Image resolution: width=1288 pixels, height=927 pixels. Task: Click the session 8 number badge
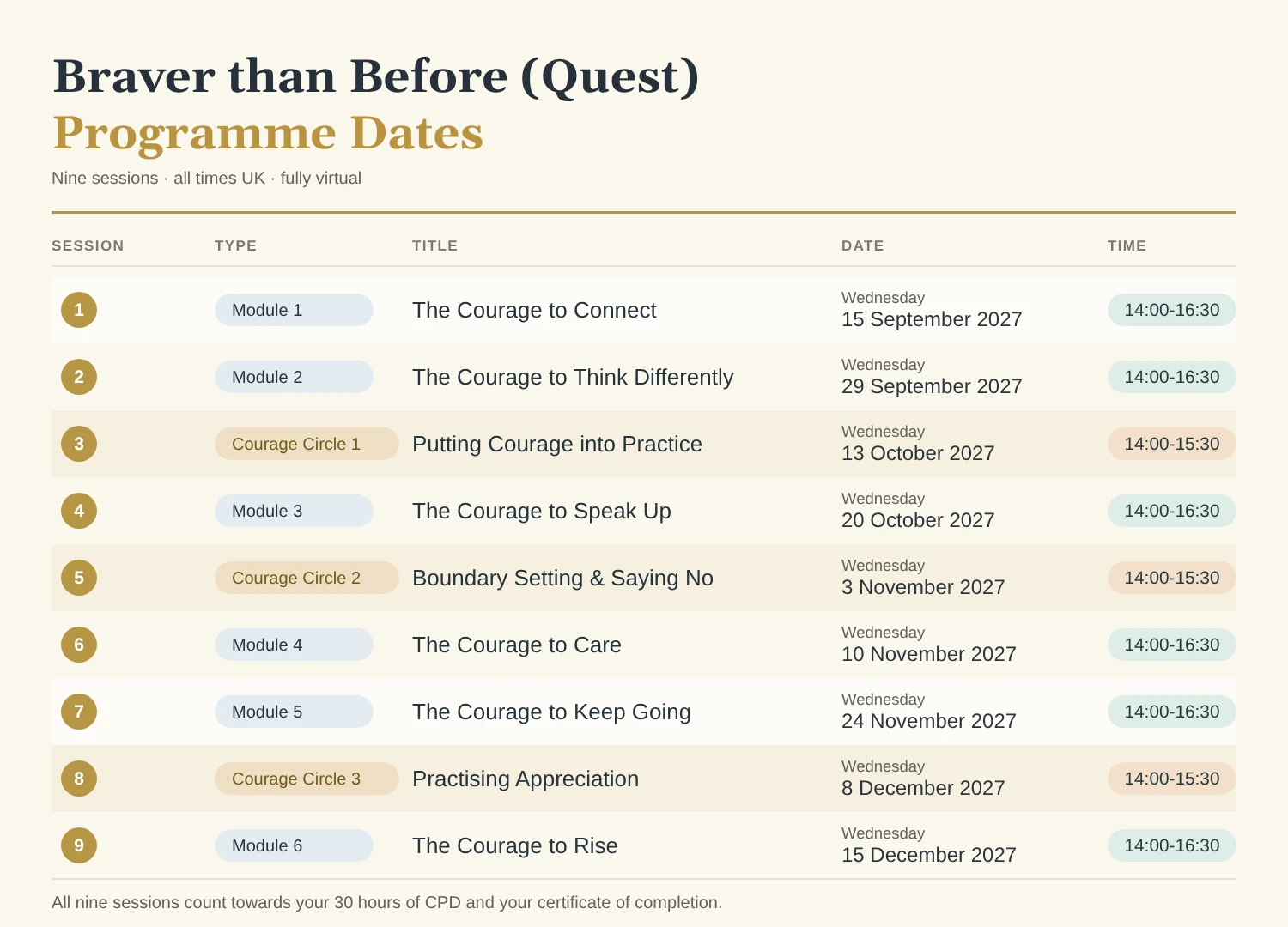[x=79, y=779]
